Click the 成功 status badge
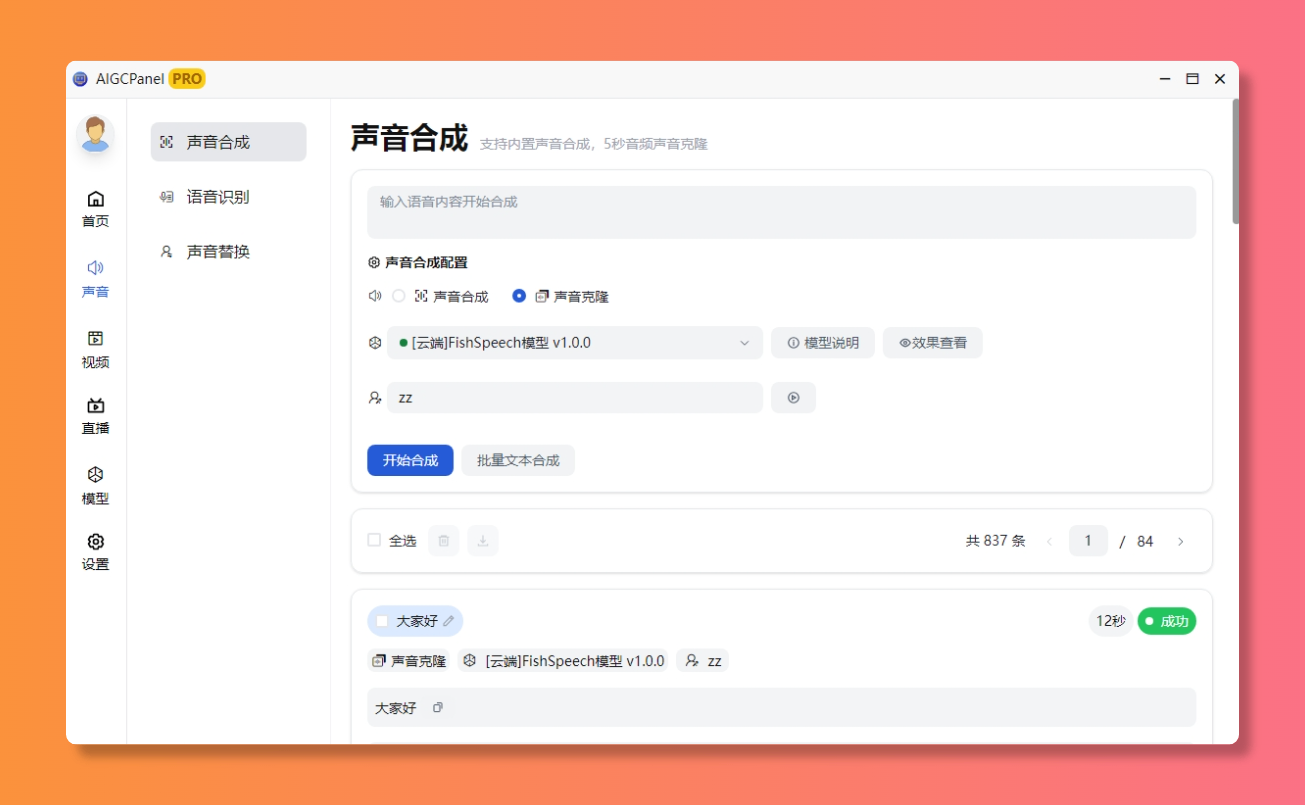Viewport: 1305px width, 805px height. pyautogui.click(x=1167, y=621)
